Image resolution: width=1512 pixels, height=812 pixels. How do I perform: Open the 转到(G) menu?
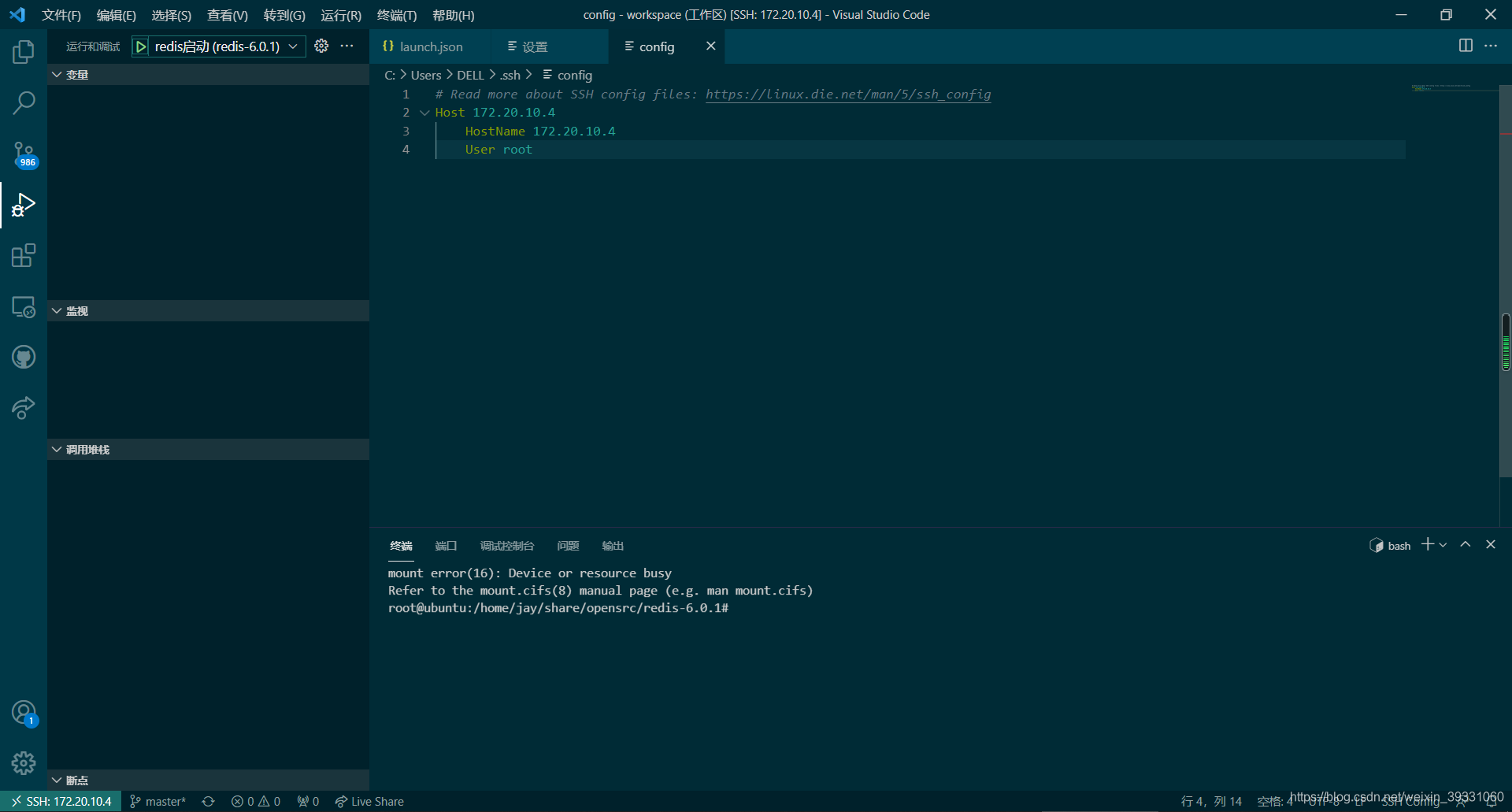[x=284, y=15]
